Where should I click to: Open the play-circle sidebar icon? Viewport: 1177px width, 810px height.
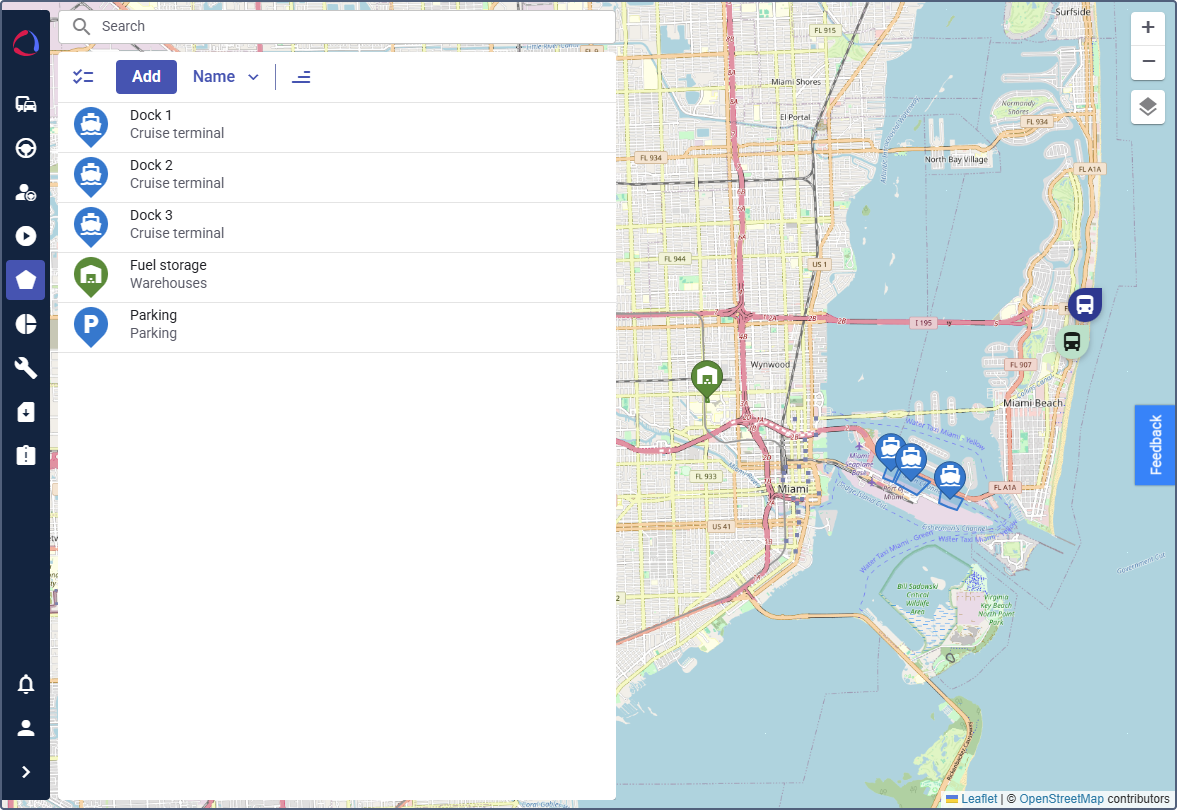point(26,236)
